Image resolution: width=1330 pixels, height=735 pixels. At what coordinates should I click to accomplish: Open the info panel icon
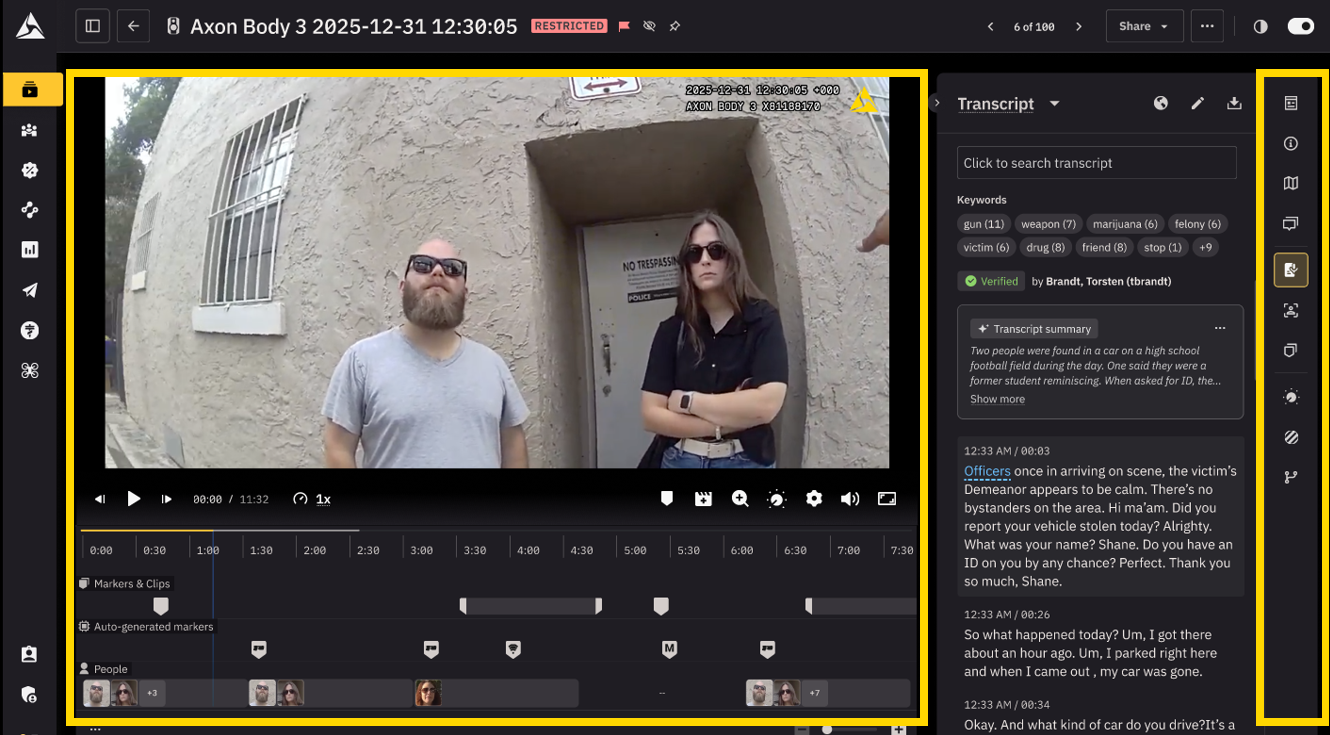click(x=1291, y=144)
